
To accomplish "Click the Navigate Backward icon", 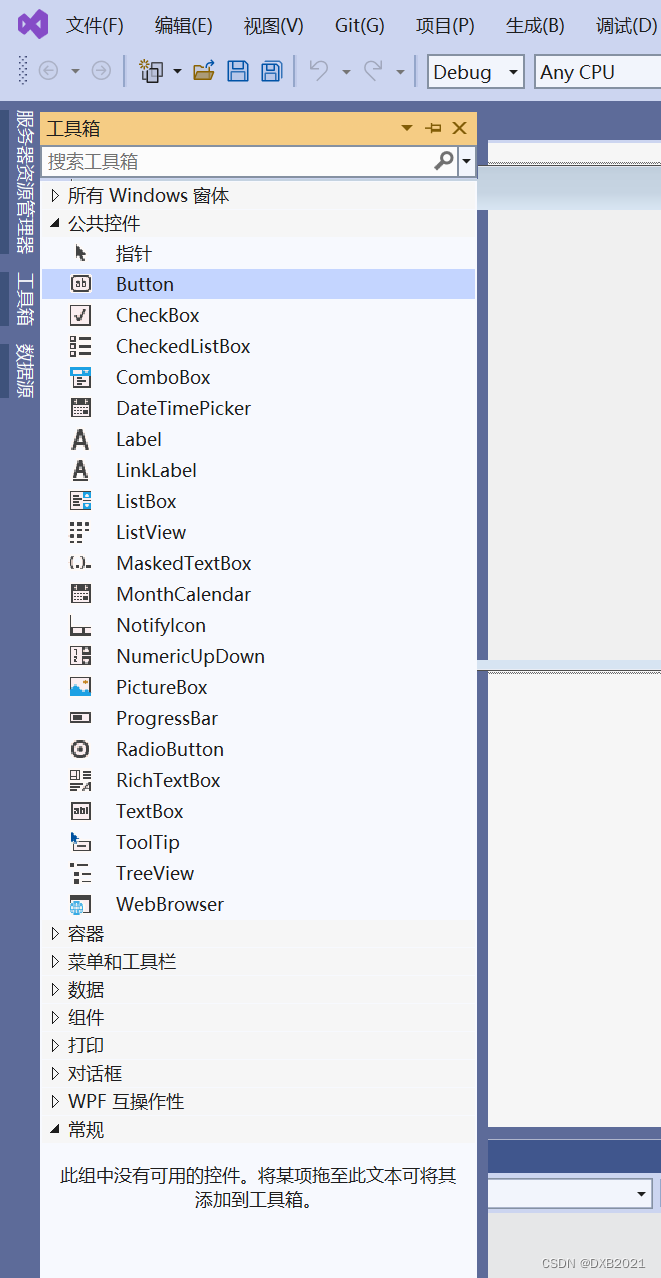I will click(48, 71).
